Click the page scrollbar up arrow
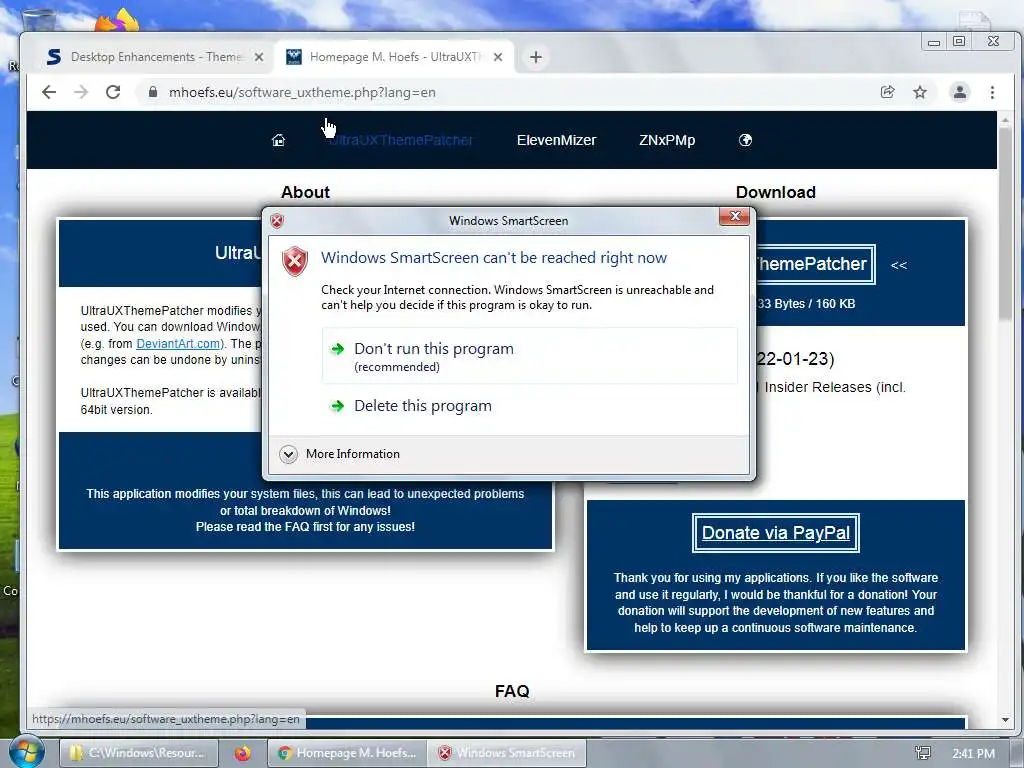Image resolution: width=1024 pixels, height=768 pixels. pos(1006,121)
